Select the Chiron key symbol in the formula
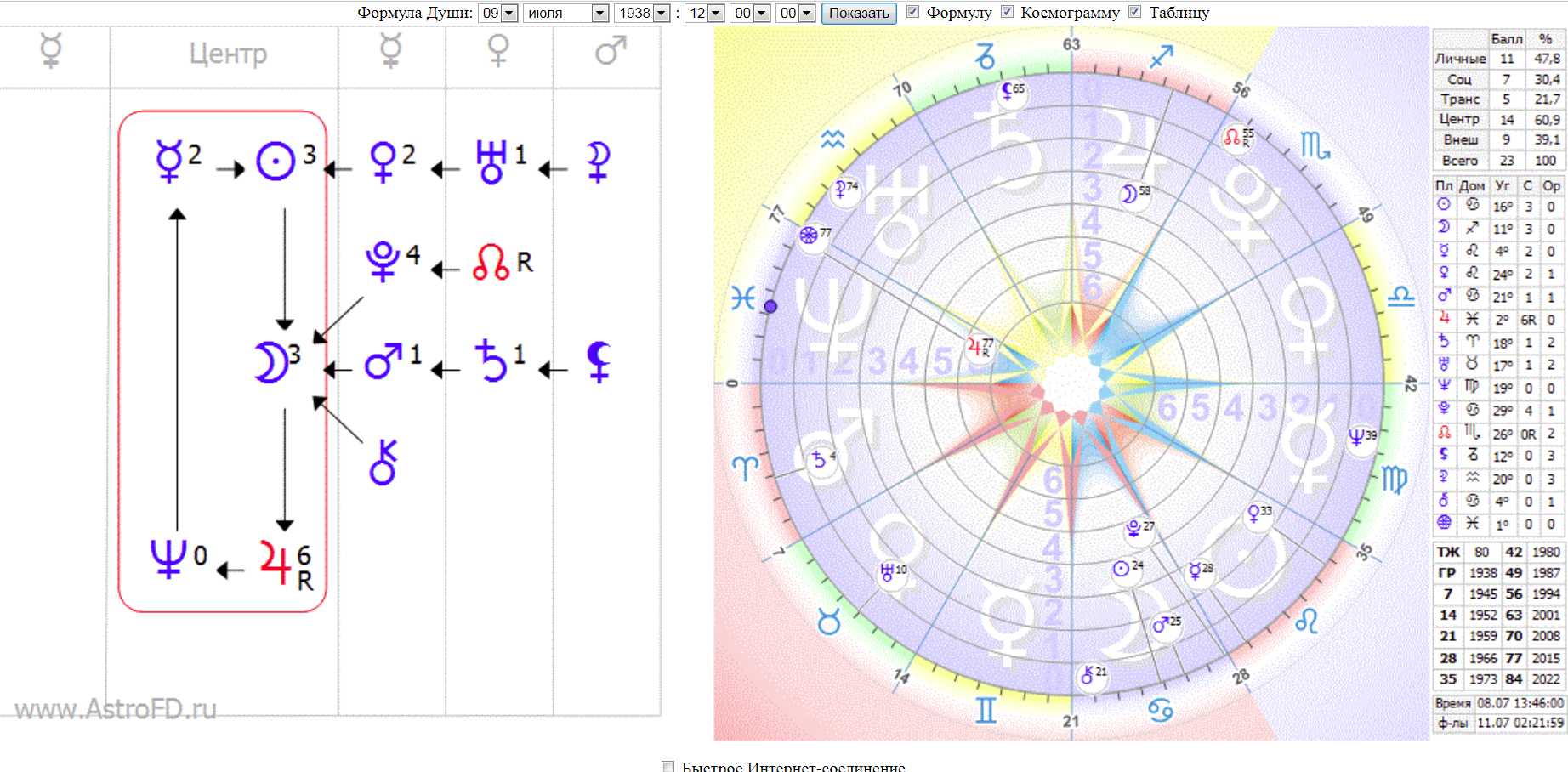This screenshot has height=772, width=1568. 383,462
